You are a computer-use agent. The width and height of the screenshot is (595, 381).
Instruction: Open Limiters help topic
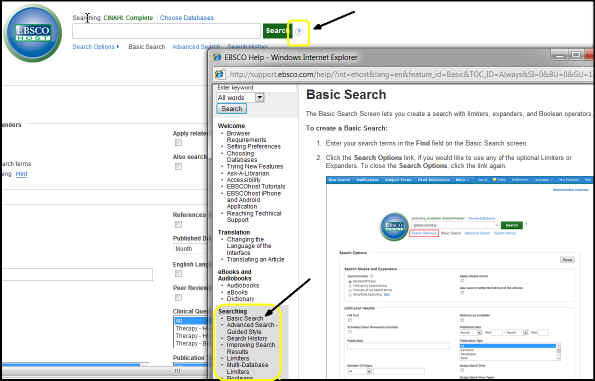pyautogui.click(x=238, y=358)
